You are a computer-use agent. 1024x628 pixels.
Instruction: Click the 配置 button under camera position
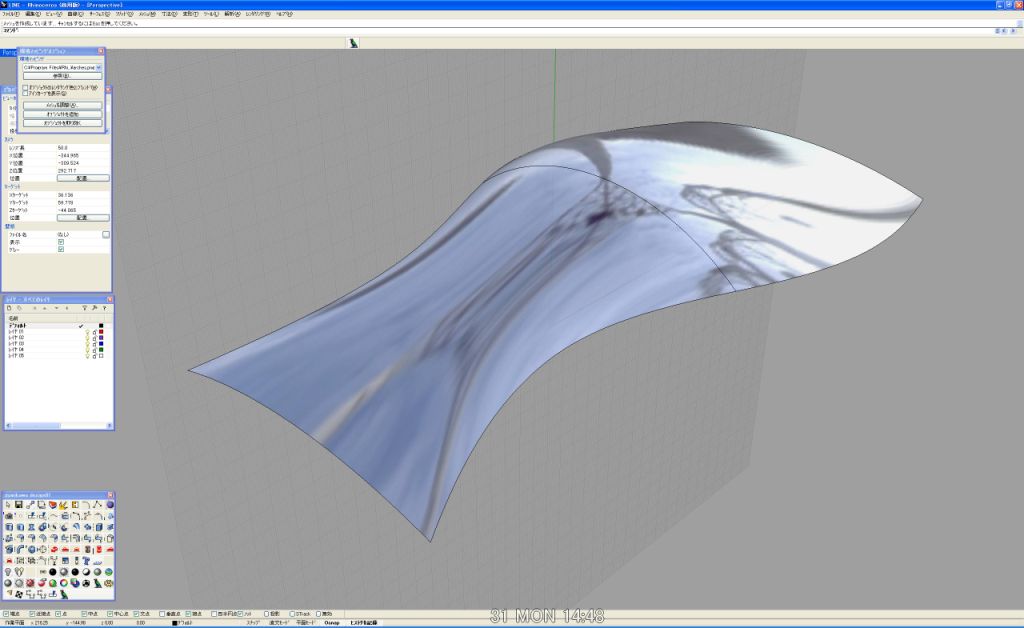pyautogui.click(x=83, y=177)
